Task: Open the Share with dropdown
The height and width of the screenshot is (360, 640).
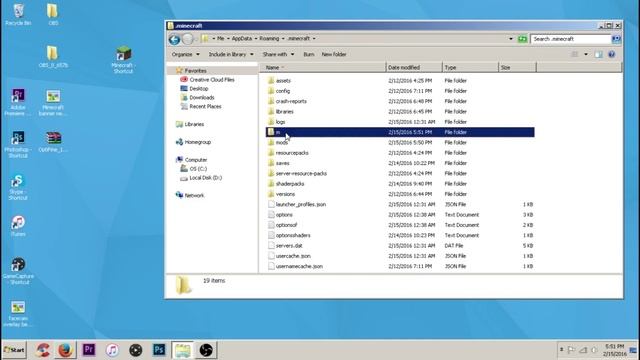Action: (x=278, y=54)
